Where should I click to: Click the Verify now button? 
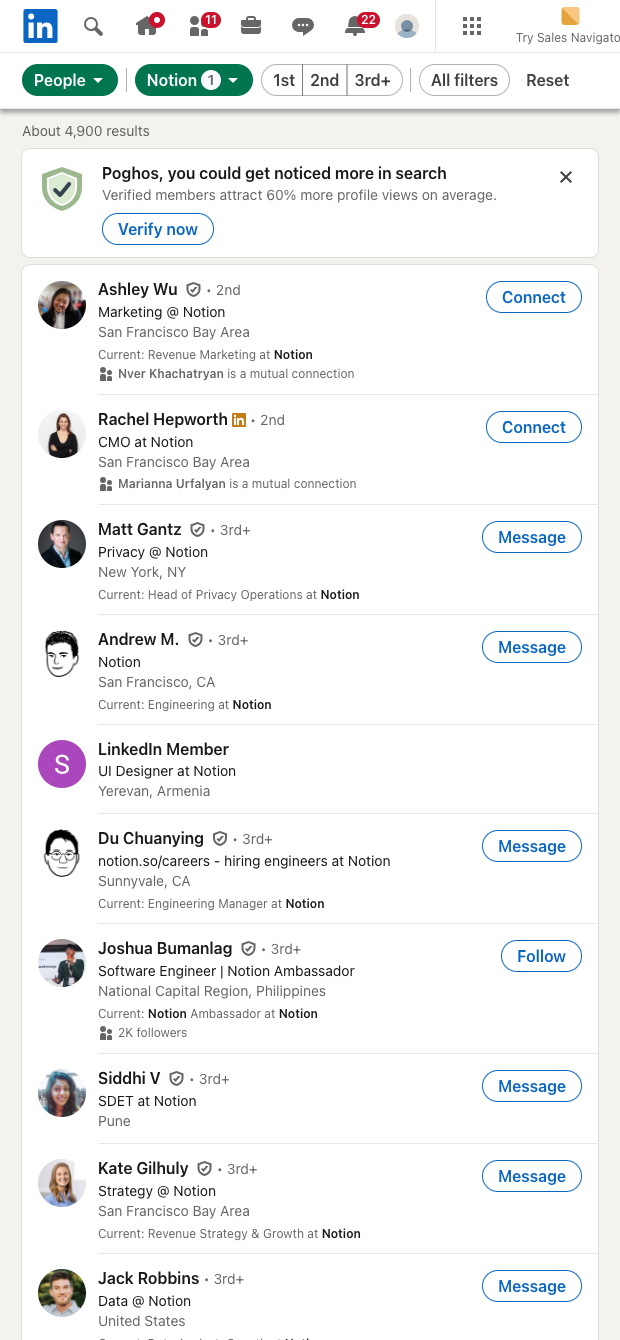[158, 229]
